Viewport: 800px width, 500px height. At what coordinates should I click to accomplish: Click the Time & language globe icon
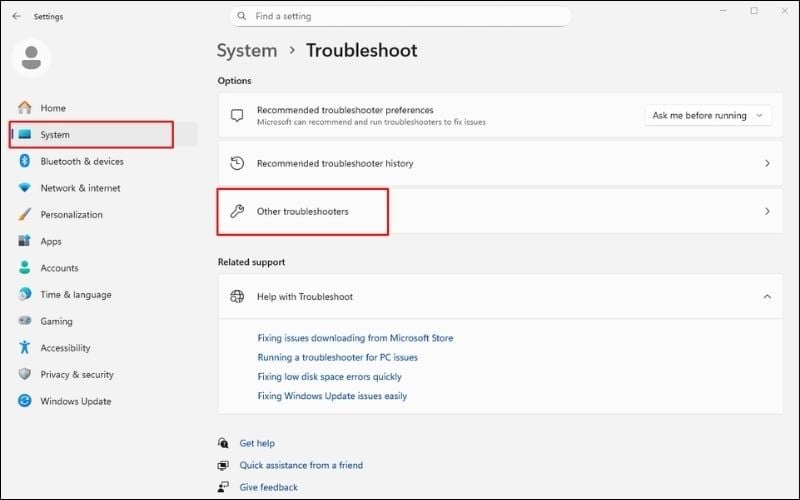point(24,294)
